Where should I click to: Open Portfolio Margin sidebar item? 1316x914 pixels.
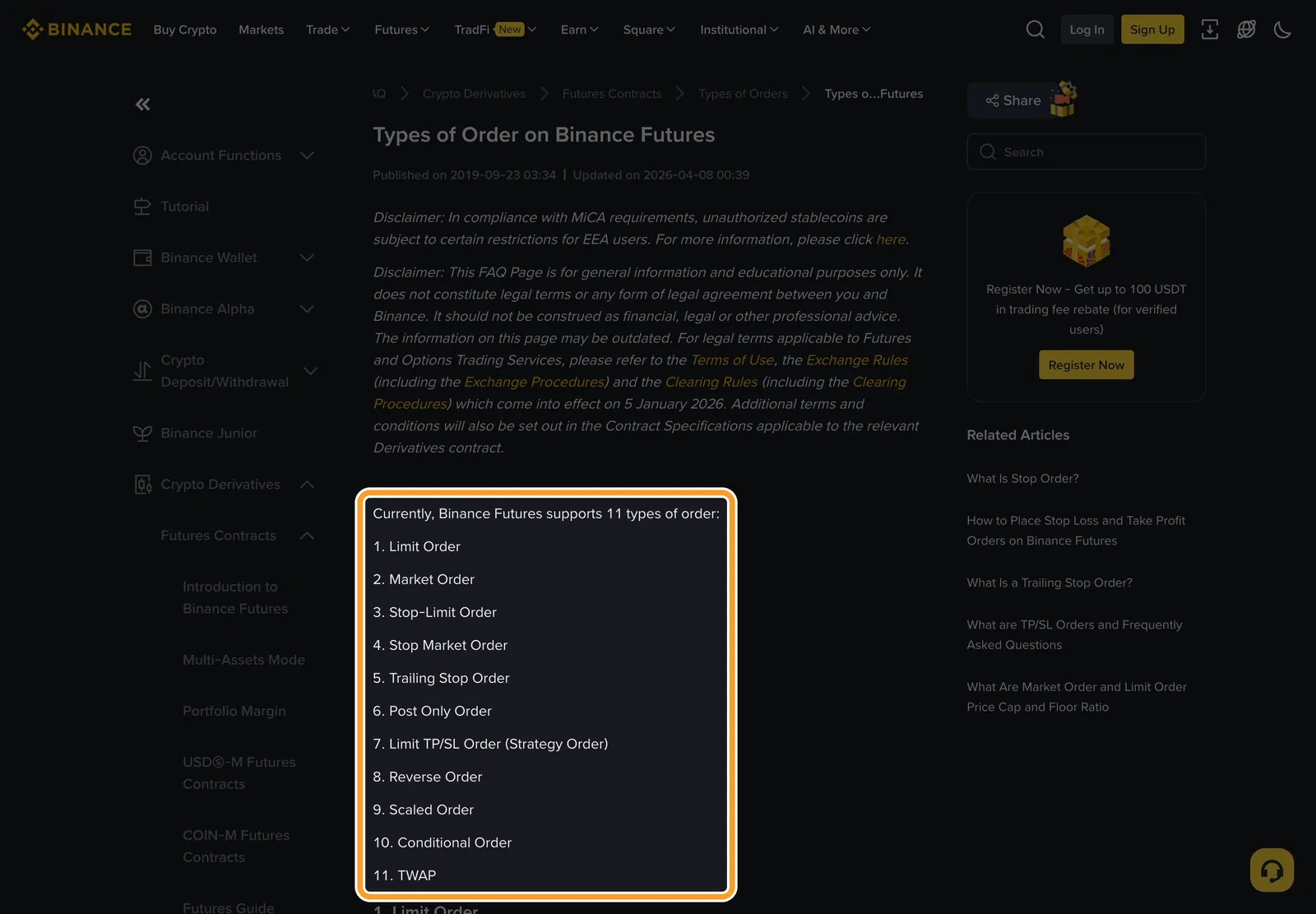[x=234, y=711]
